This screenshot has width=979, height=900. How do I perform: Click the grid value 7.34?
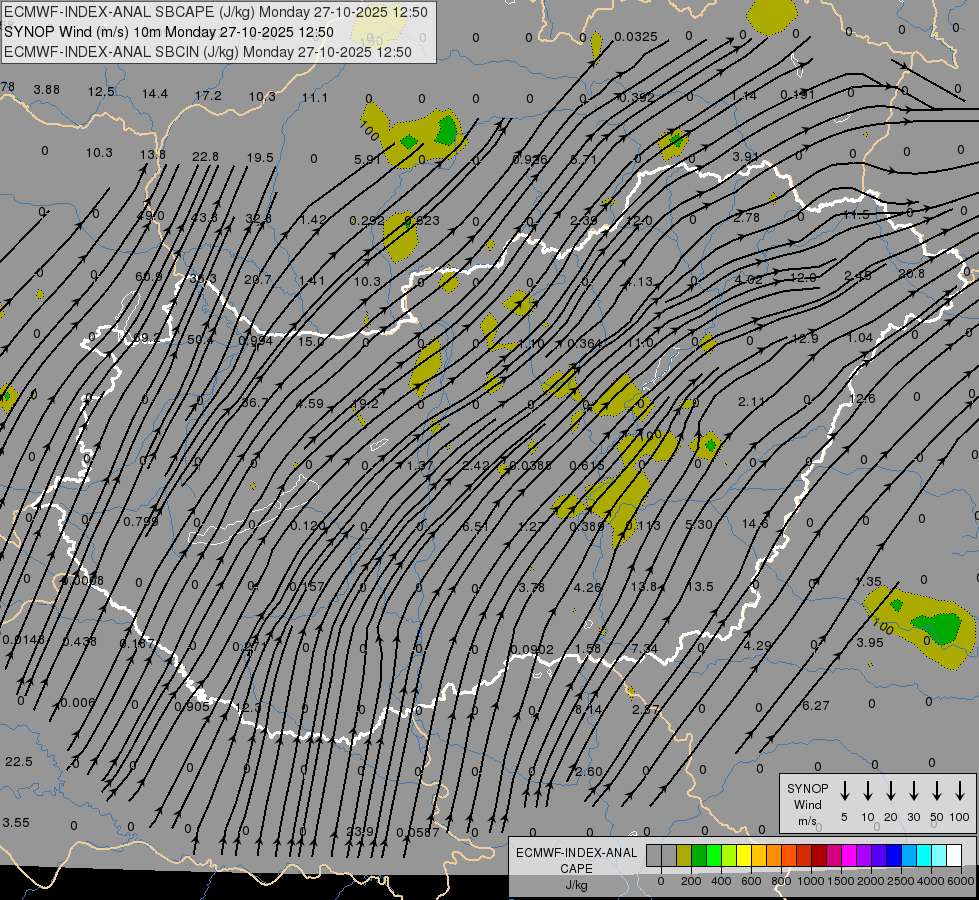(644, 648)
